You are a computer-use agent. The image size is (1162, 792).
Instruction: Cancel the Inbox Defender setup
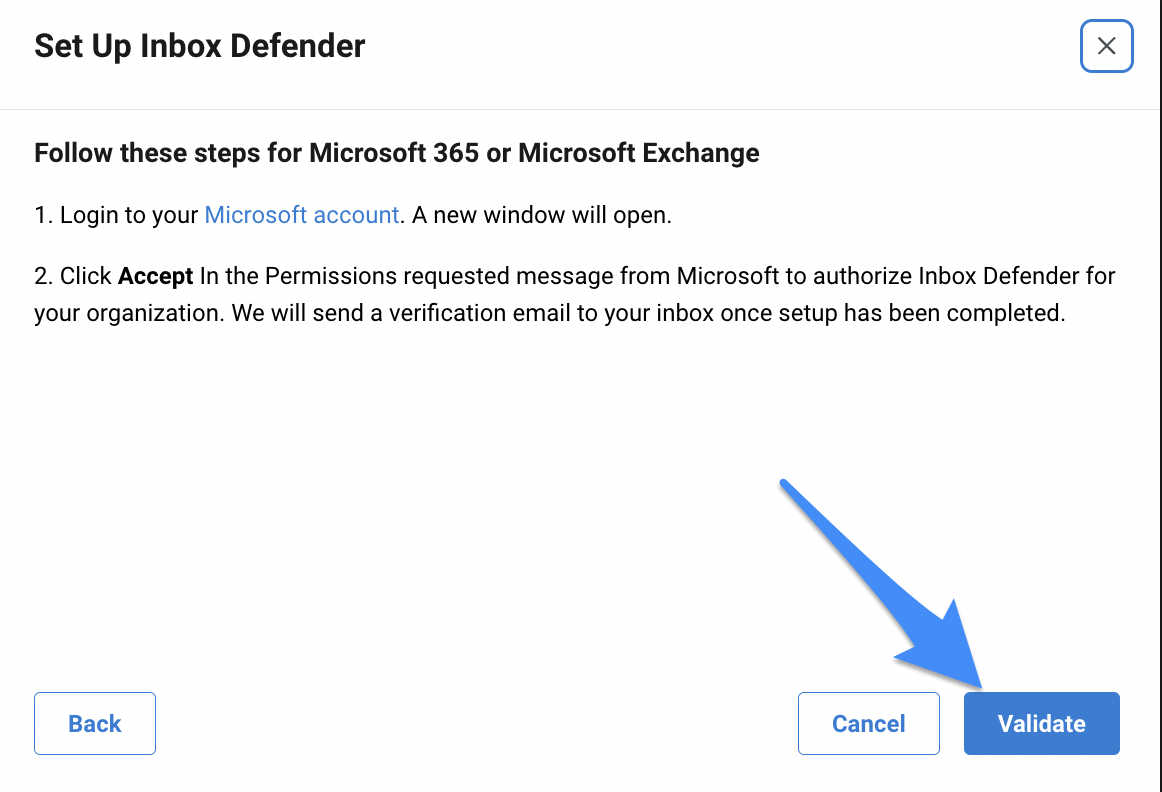(x=869, y=723)
